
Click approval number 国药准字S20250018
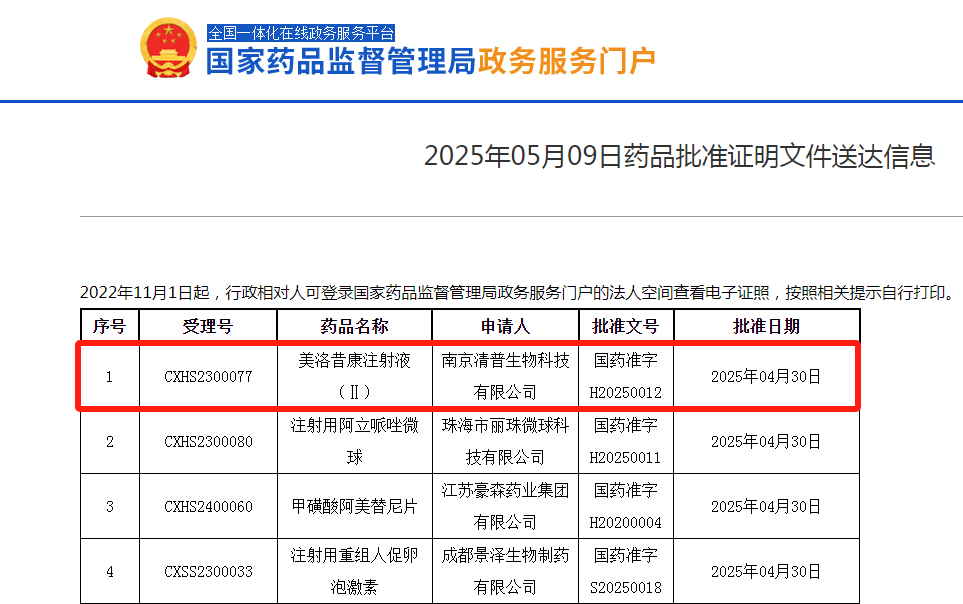pos(626,571)
